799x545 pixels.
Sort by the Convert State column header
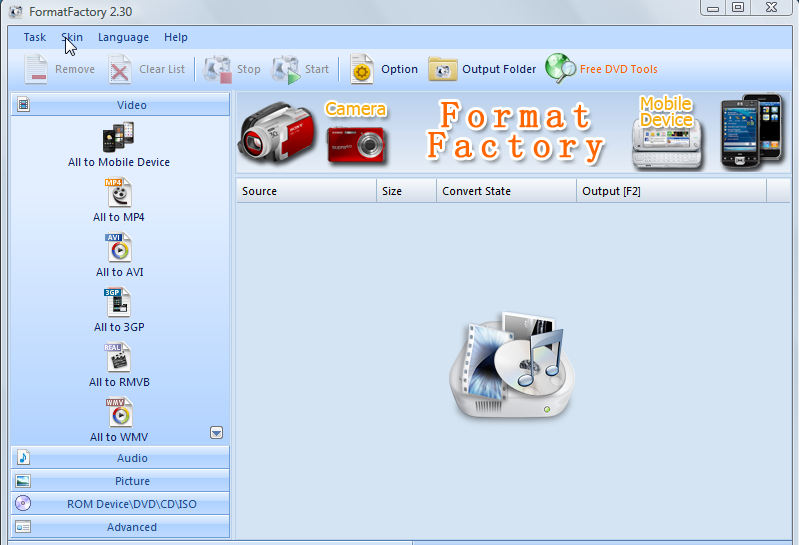click(506, 191)
